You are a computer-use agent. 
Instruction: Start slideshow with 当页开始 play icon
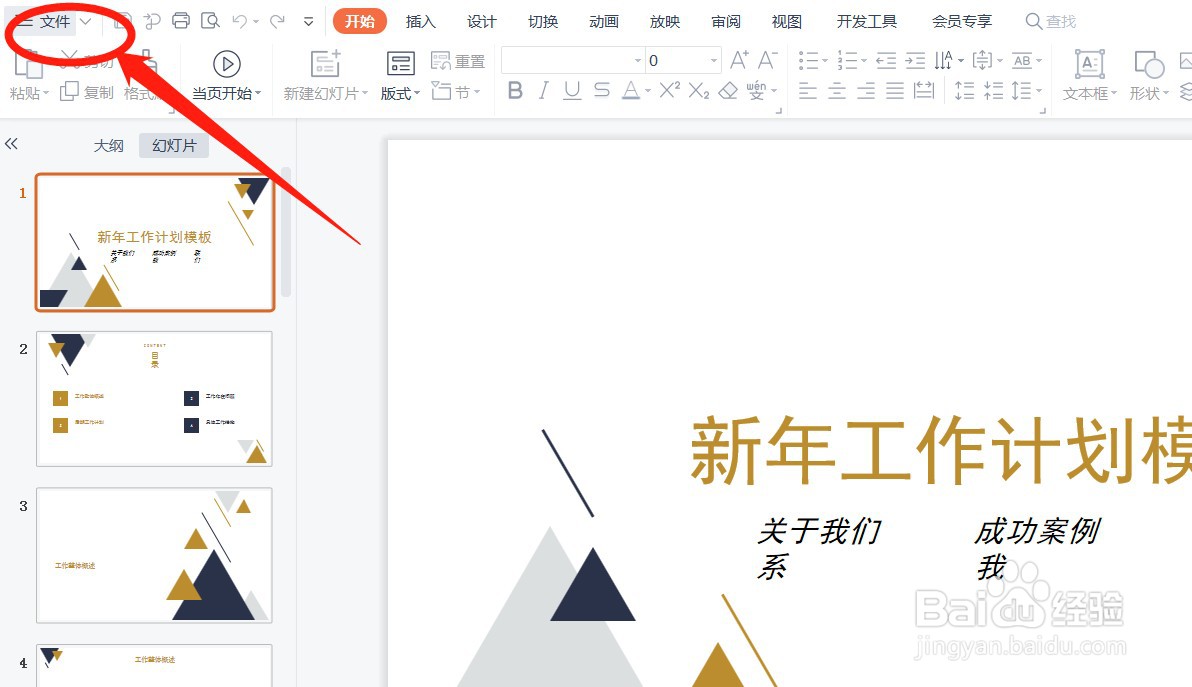(x=227, y=64)
